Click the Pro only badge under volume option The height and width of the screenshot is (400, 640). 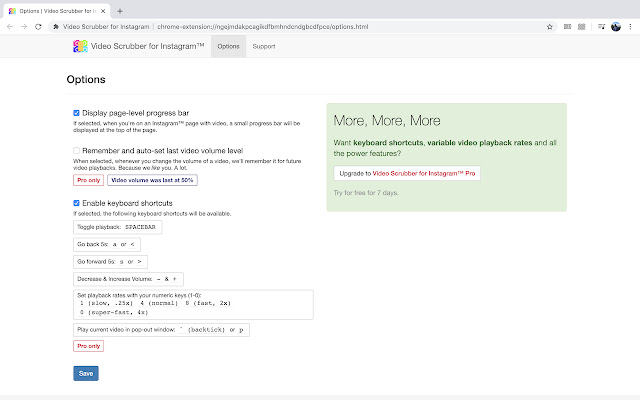point(89,180)
